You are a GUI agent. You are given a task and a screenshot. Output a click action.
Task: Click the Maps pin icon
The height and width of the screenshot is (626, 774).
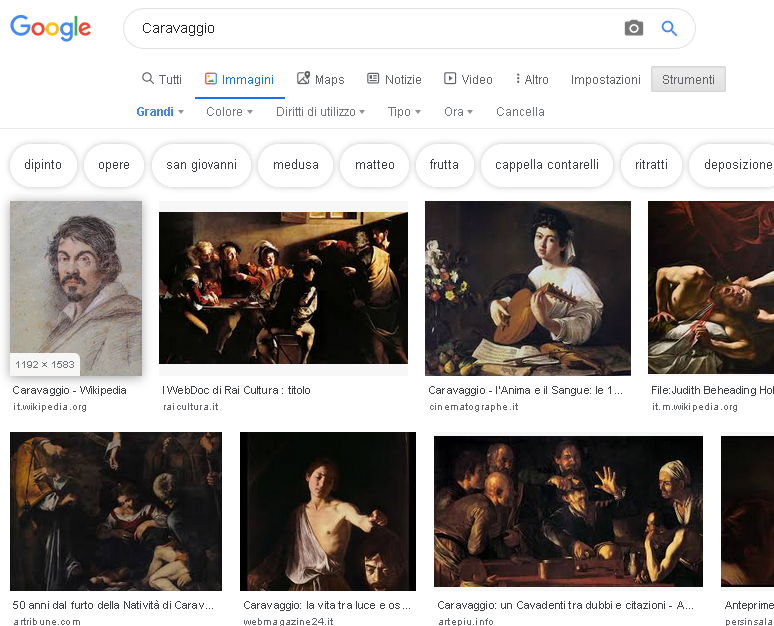pos(303,78)
